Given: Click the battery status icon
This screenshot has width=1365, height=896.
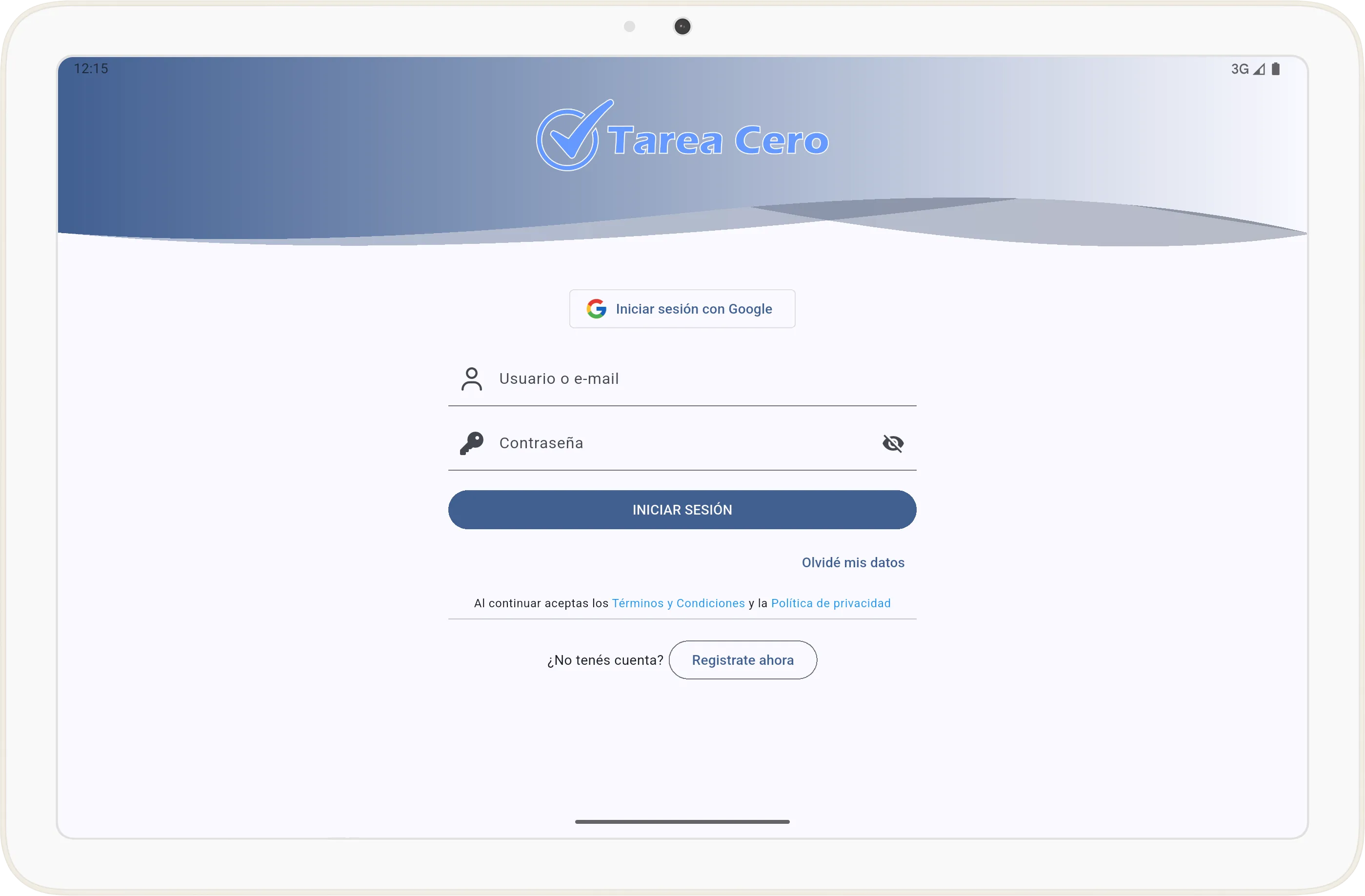Looking at the screenshot, I should [1276, 69].
